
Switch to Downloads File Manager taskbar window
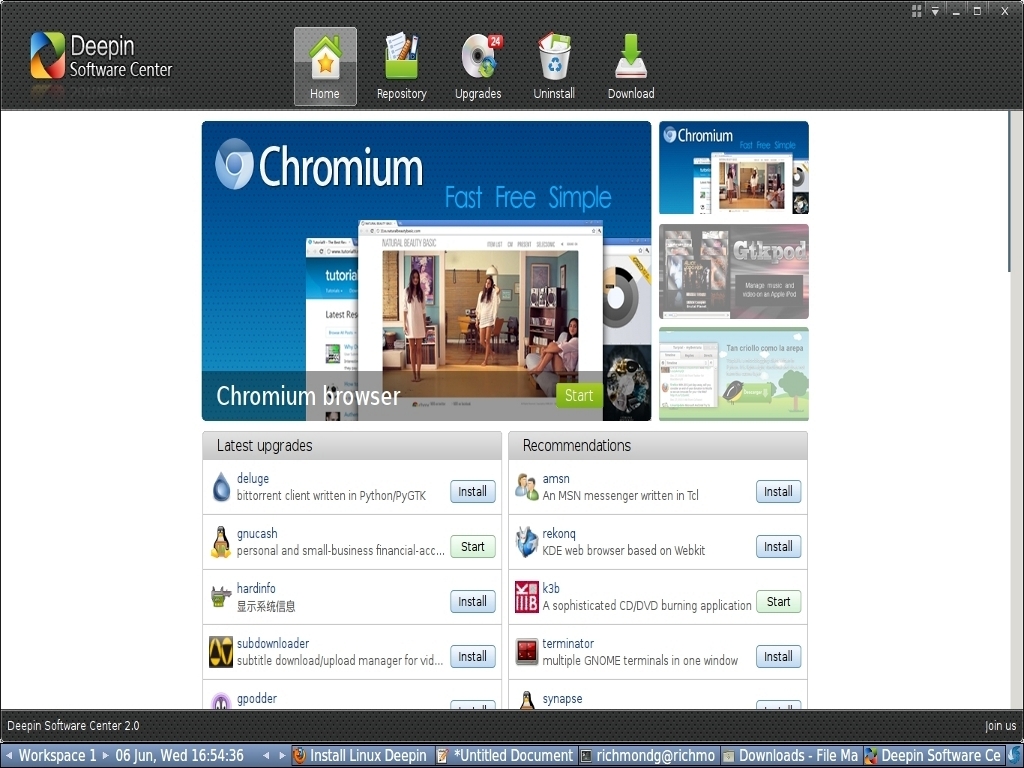tap(792, 756)
